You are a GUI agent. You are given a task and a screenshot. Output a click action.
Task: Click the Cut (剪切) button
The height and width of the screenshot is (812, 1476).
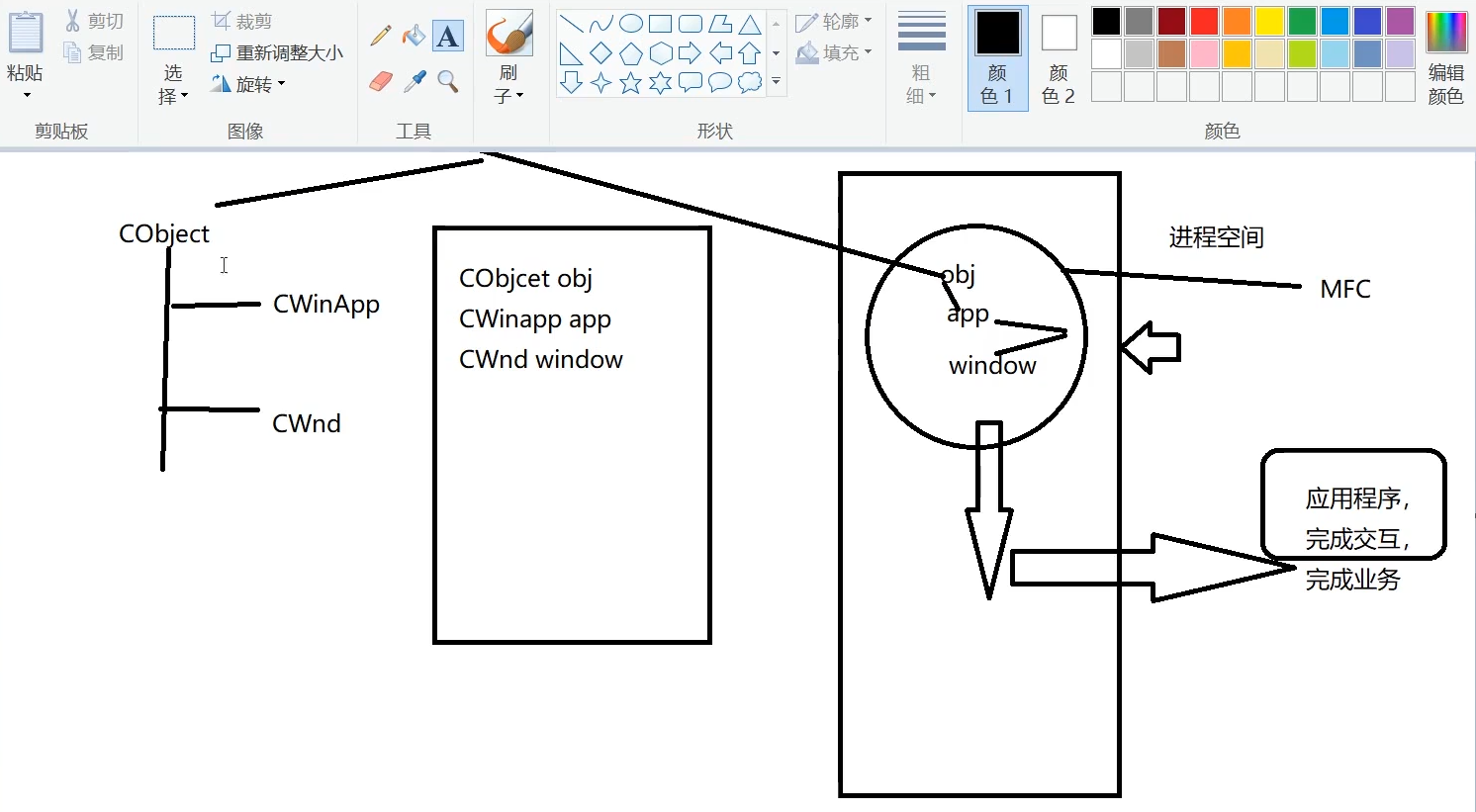(94, 21)
